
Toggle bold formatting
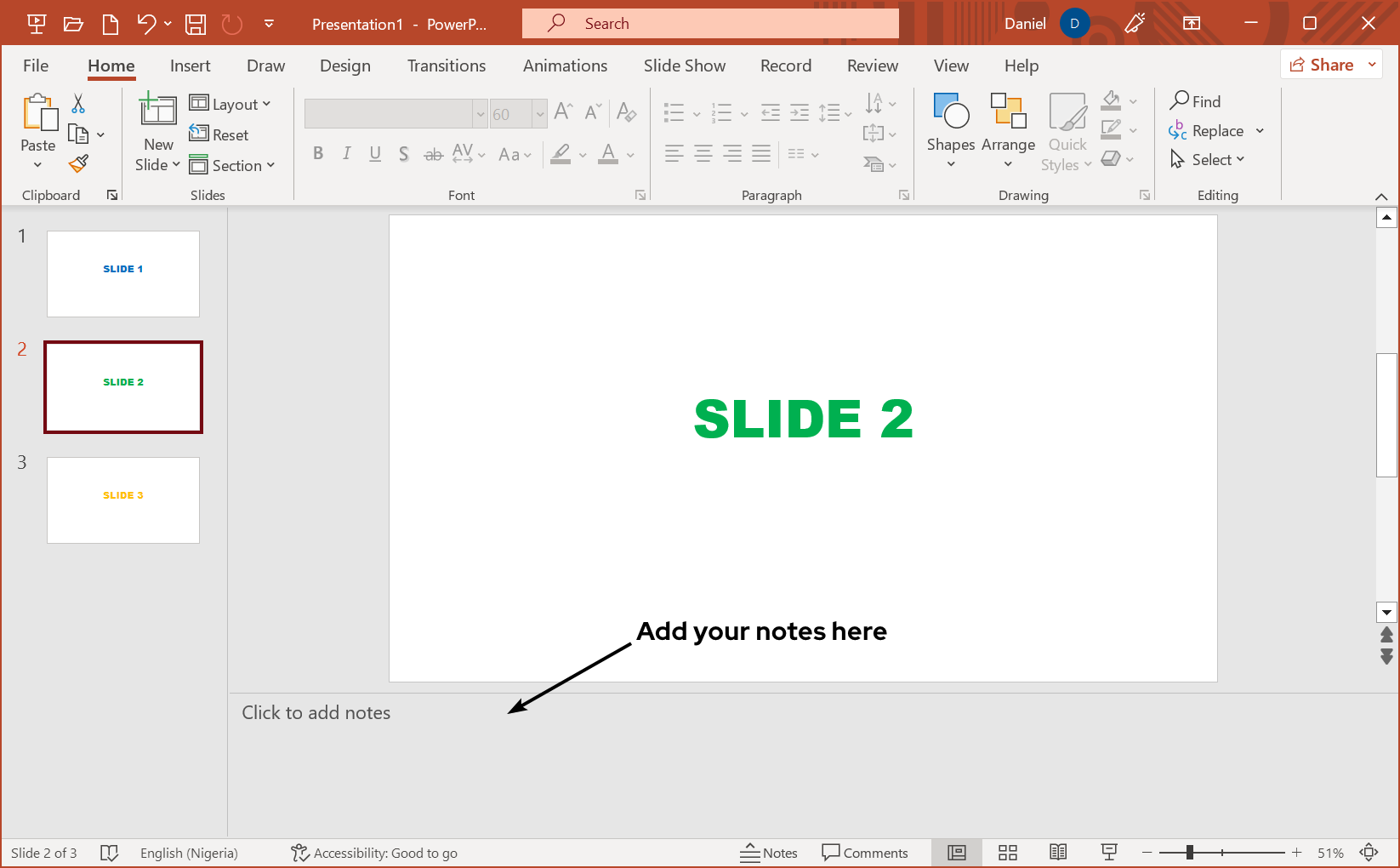click(318, 153)
